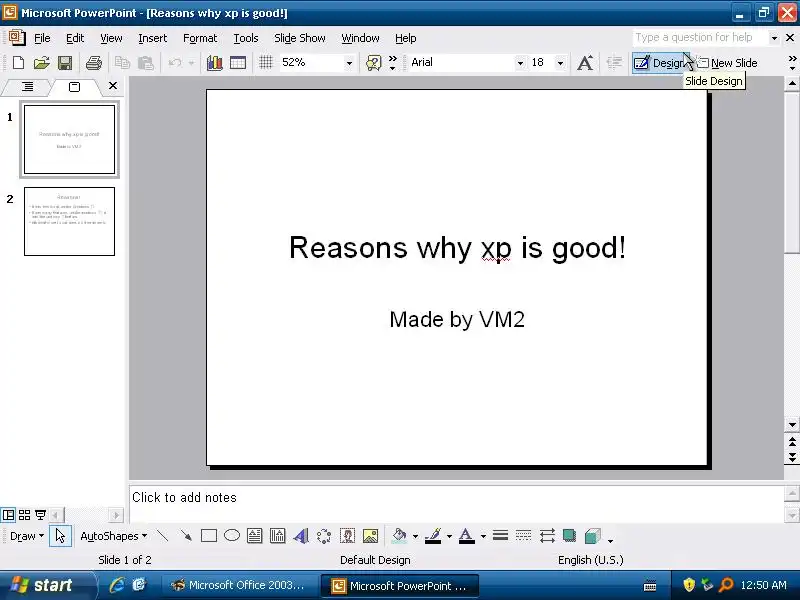Add a New Slide

728,63
